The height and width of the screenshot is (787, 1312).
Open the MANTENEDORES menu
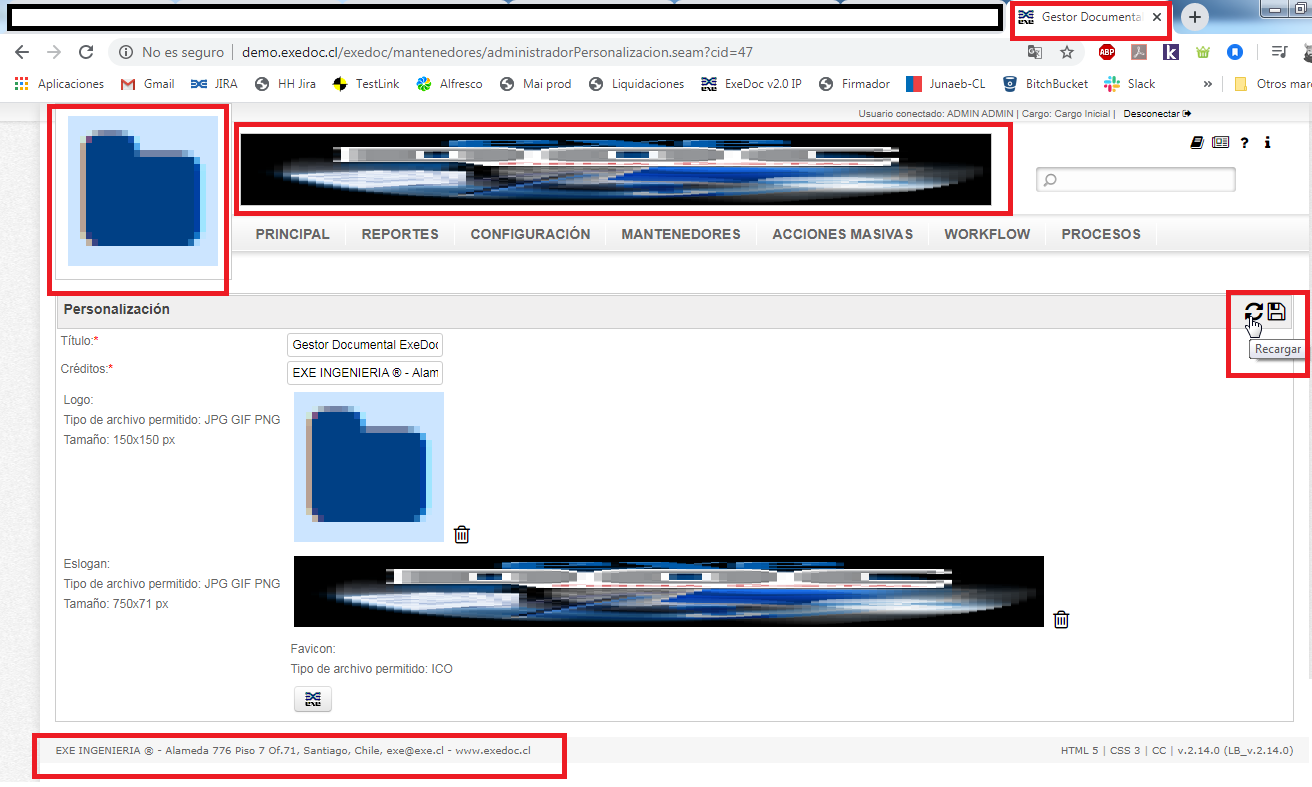click(681, 234)
